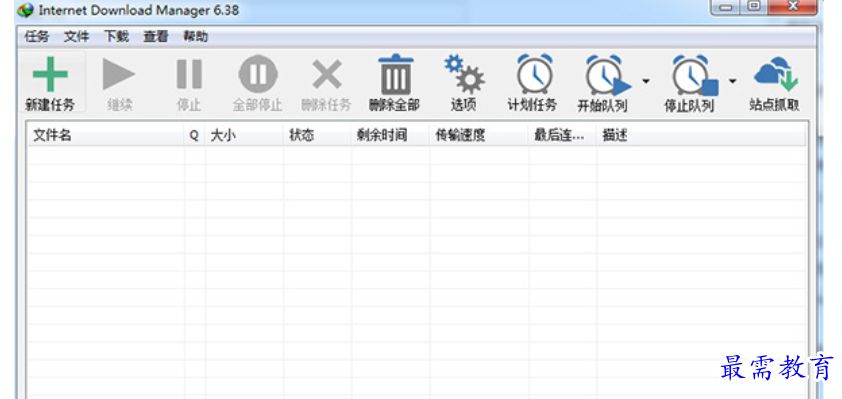This screenshot has width=842, height=399.
Task: Click the 开始队列 clock icon
Action: pyautogui.click(x=607, y=75)
